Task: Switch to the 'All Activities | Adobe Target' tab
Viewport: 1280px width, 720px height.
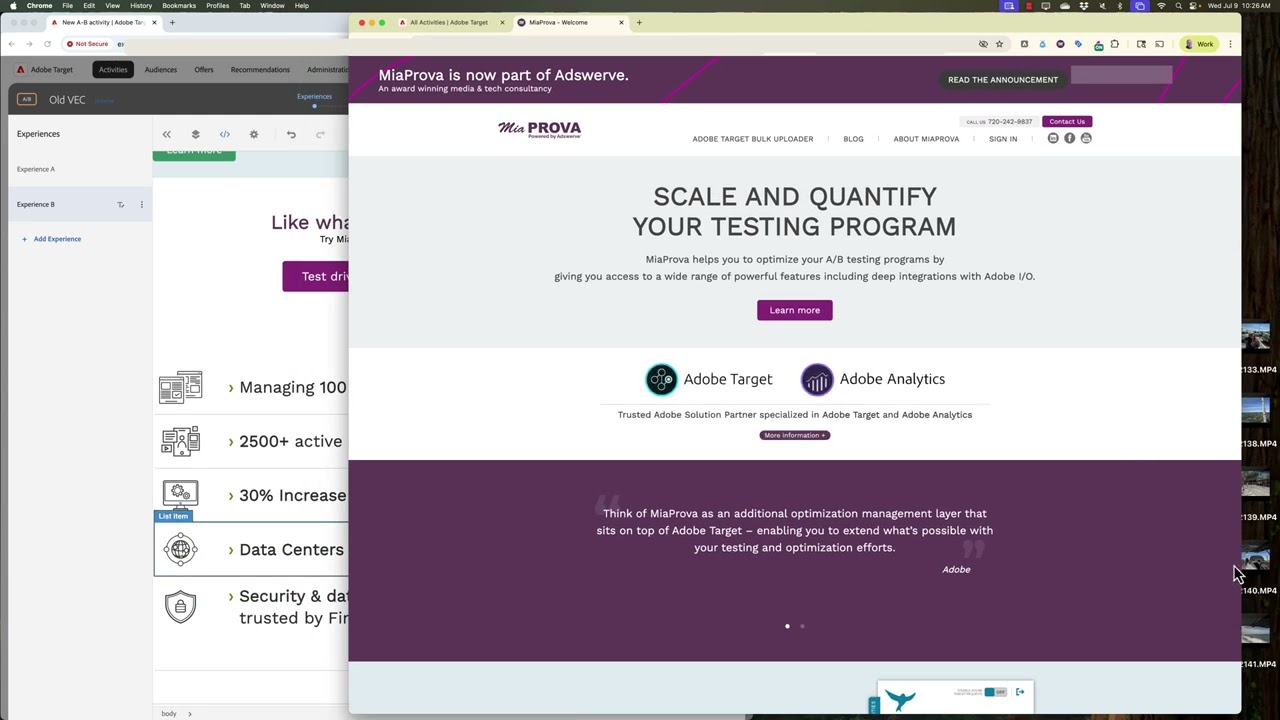Action: (x=449, y=22)
